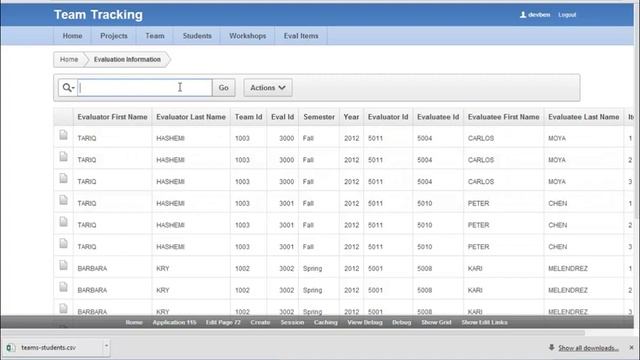
Task: Click Edit Page 72 in developer toolbar
Action: pos(223,322)
